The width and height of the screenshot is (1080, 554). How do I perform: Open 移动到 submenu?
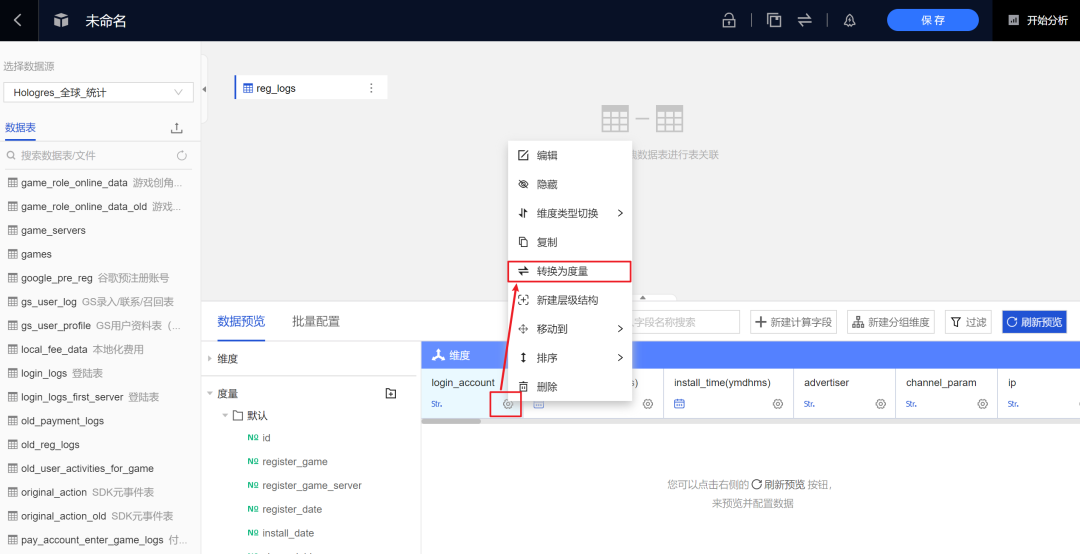click(570, 329)
